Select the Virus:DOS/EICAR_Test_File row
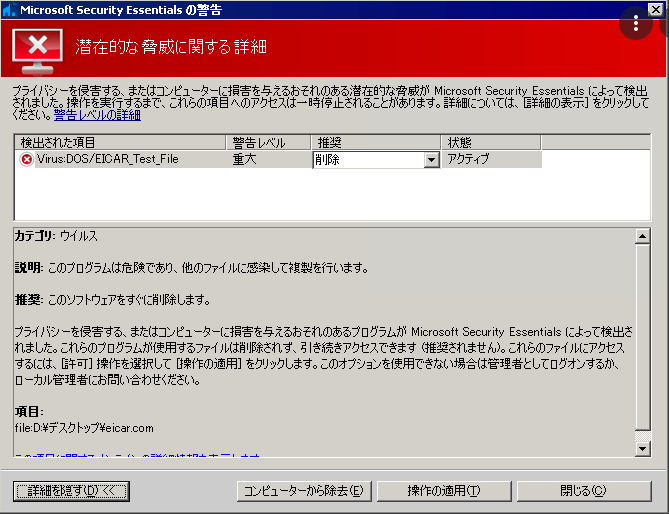The height and width of the screenshot is (514, 669). click(x=279, y=160)
